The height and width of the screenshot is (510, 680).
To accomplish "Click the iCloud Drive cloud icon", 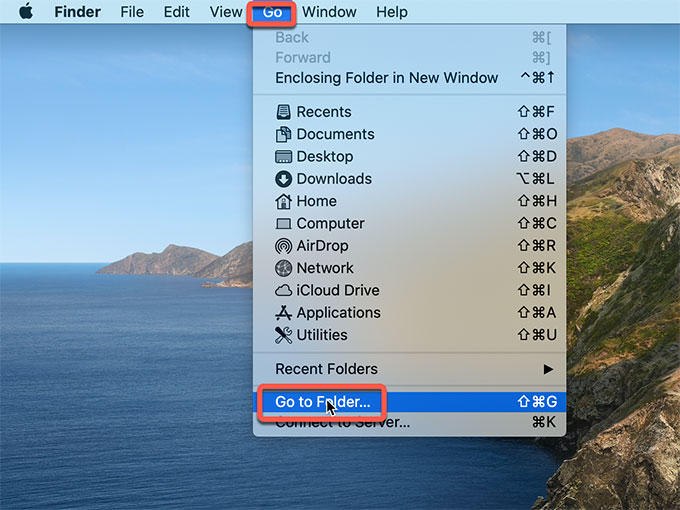I will [x=283, y=290].
